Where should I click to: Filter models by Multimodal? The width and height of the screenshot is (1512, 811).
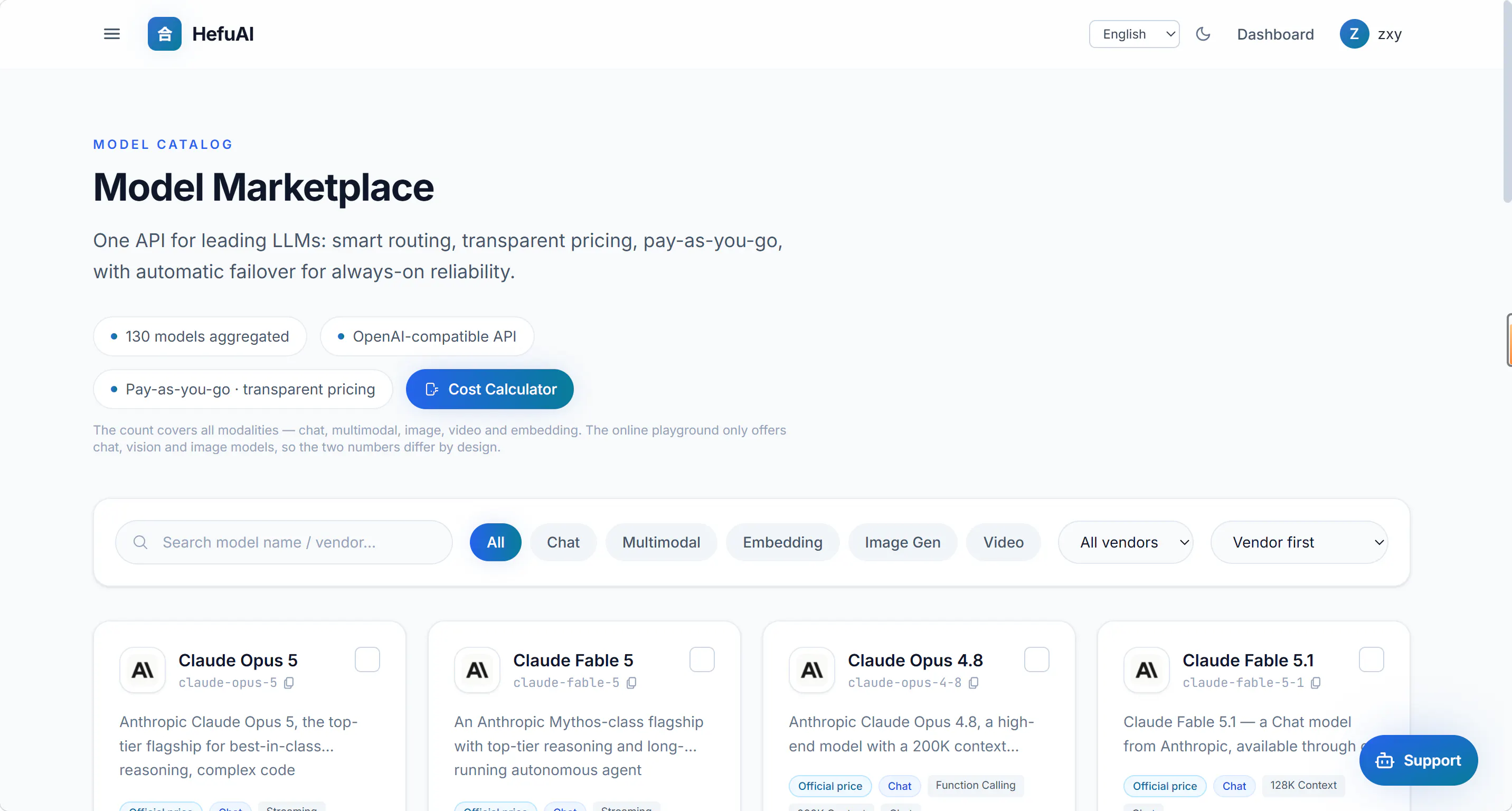click(661, 542)
